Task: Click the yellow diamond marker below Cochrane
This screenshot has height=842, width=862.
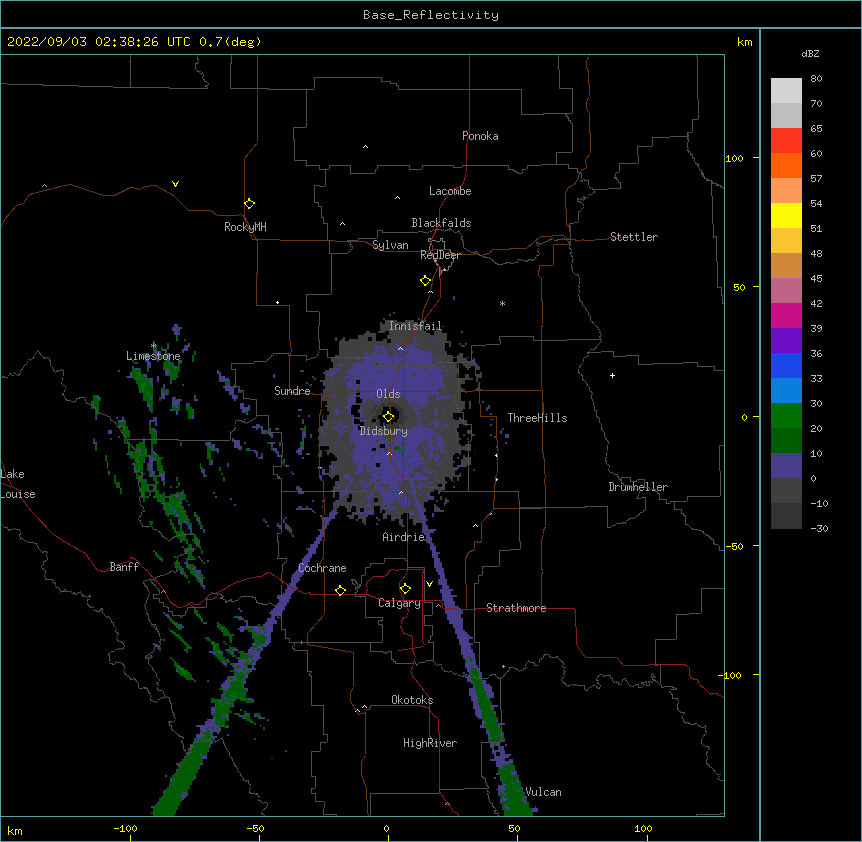Action: [x=340, y=590]
